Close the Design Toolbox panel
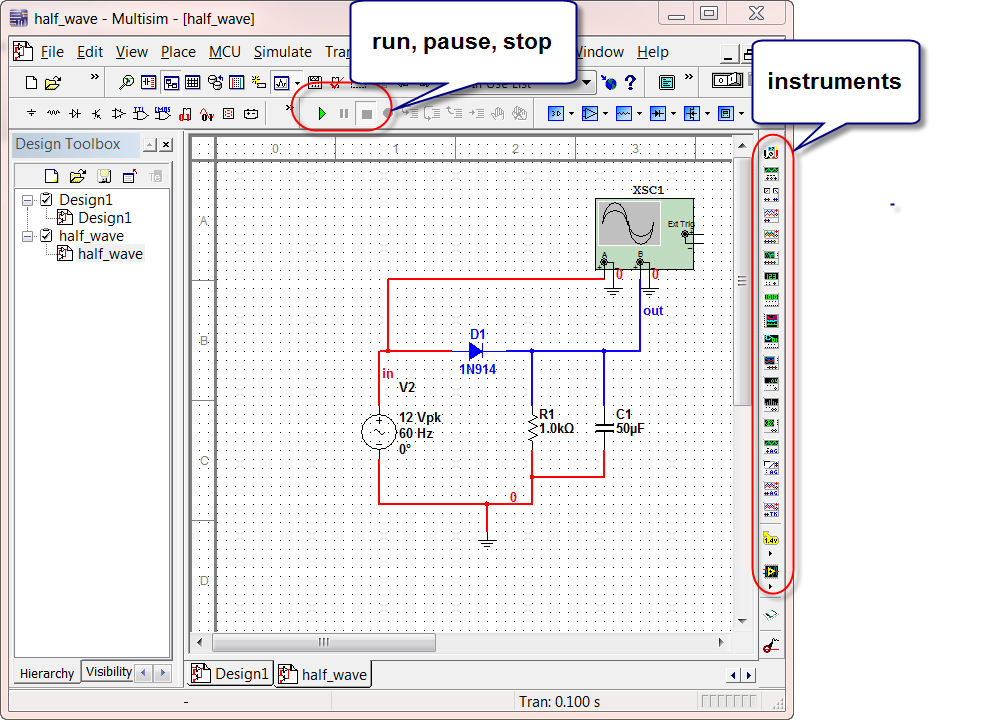 point(166,145)
